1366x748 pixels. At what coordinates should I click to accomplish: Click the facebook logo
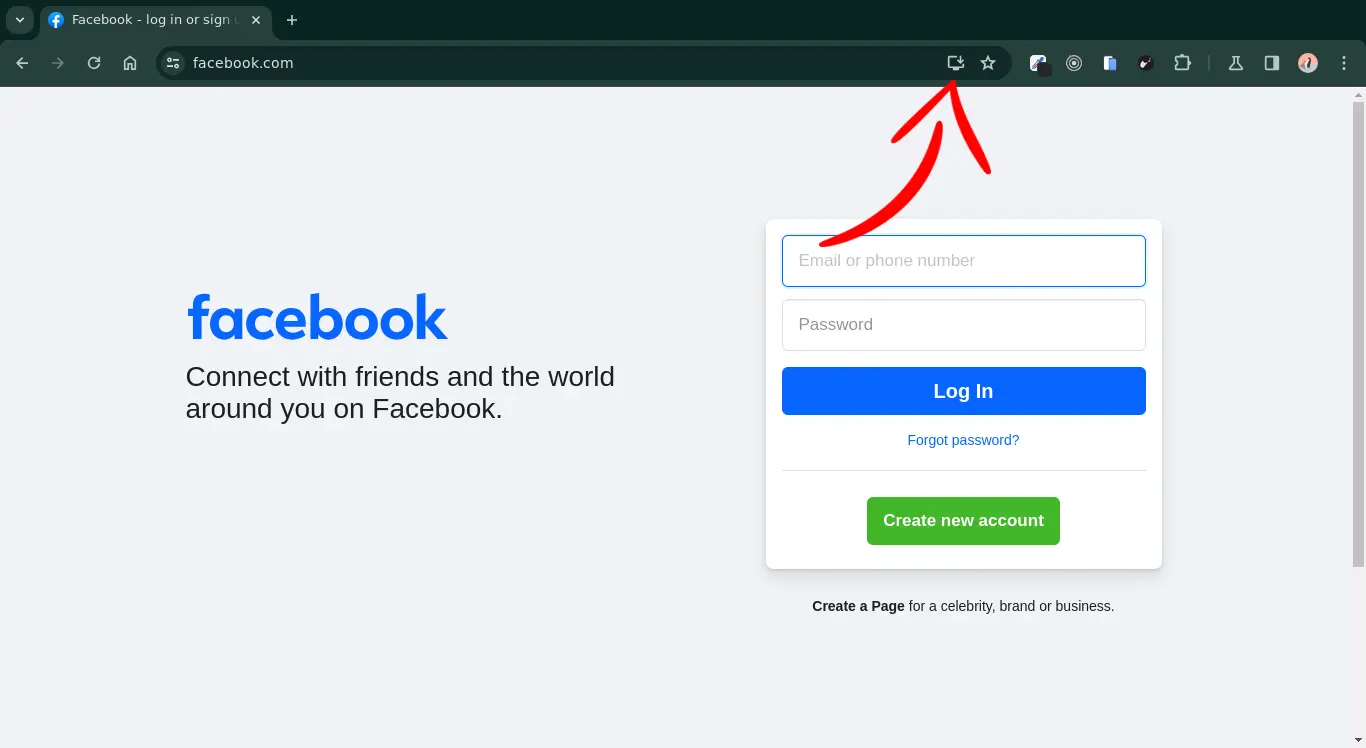(x=317, y=317)
